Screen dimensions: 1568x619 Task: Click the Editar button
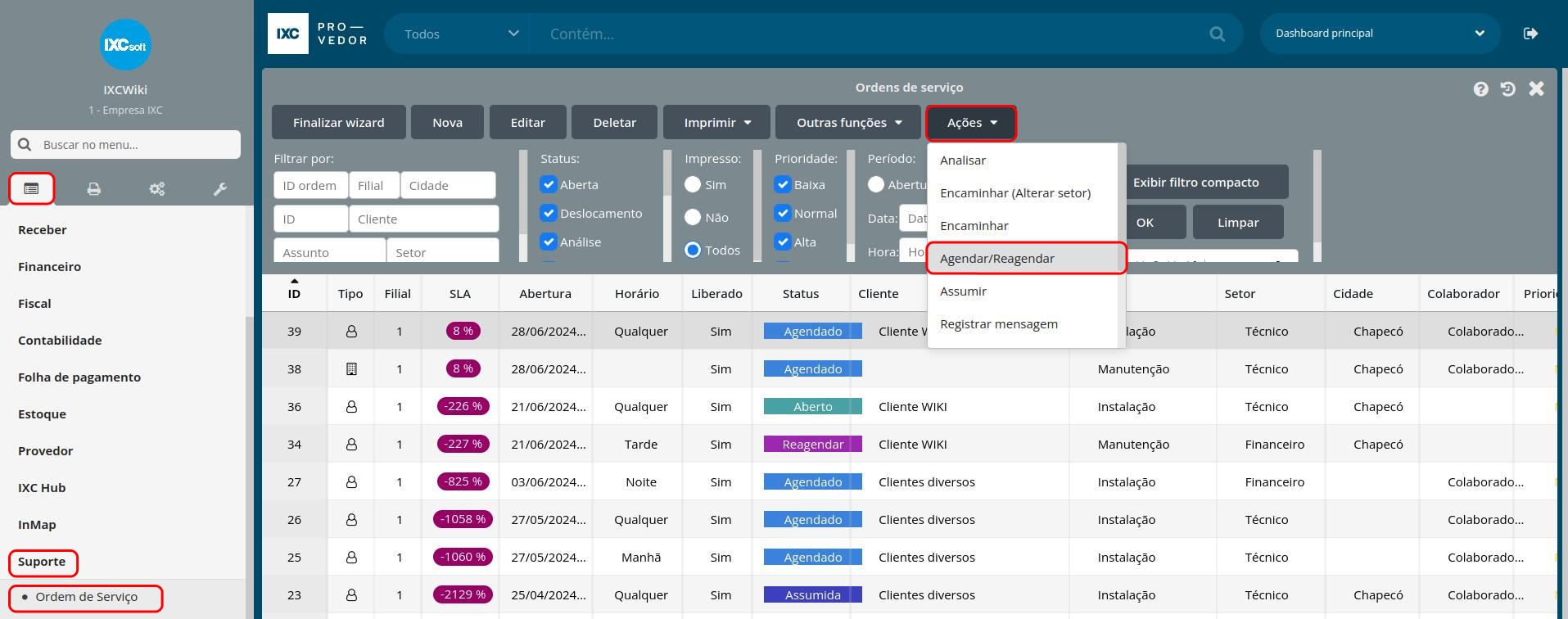(x=528, y=123)
